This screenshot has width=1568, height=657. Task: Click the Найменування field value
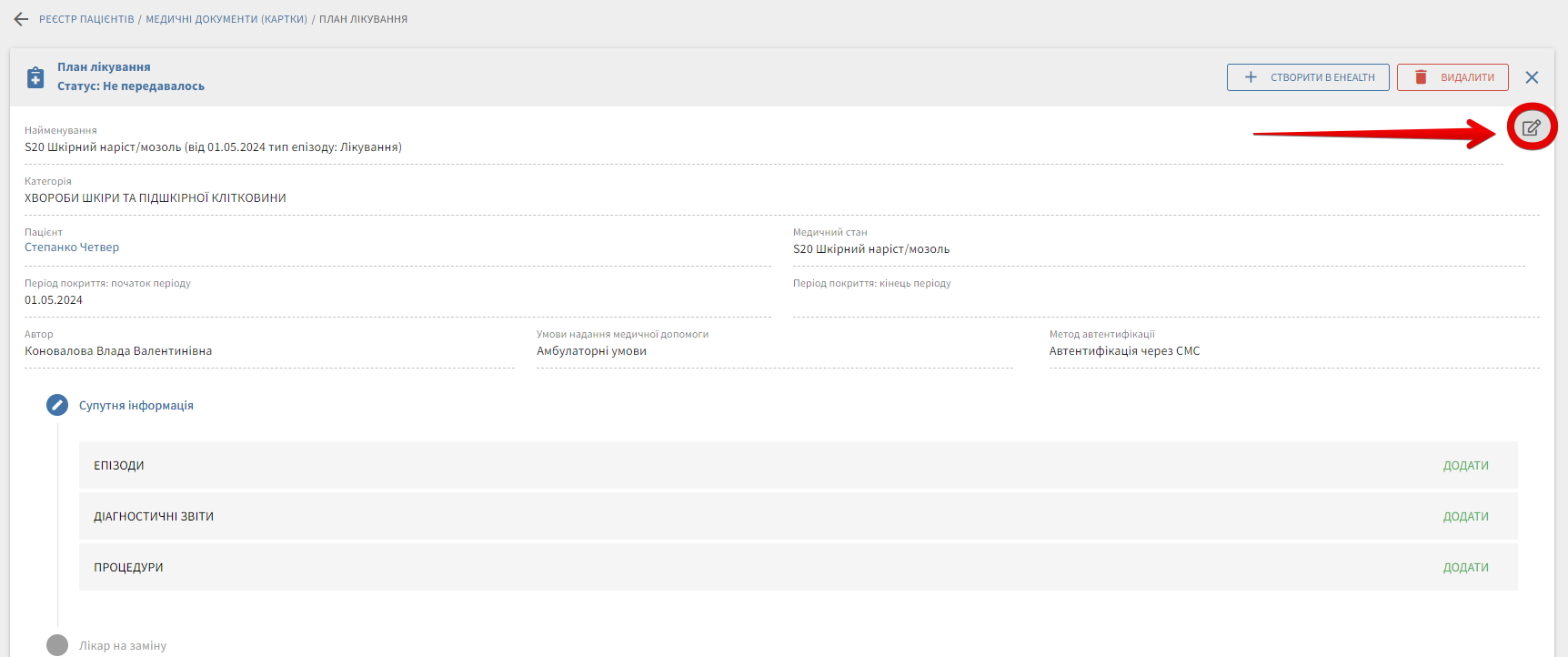point(213,147)
